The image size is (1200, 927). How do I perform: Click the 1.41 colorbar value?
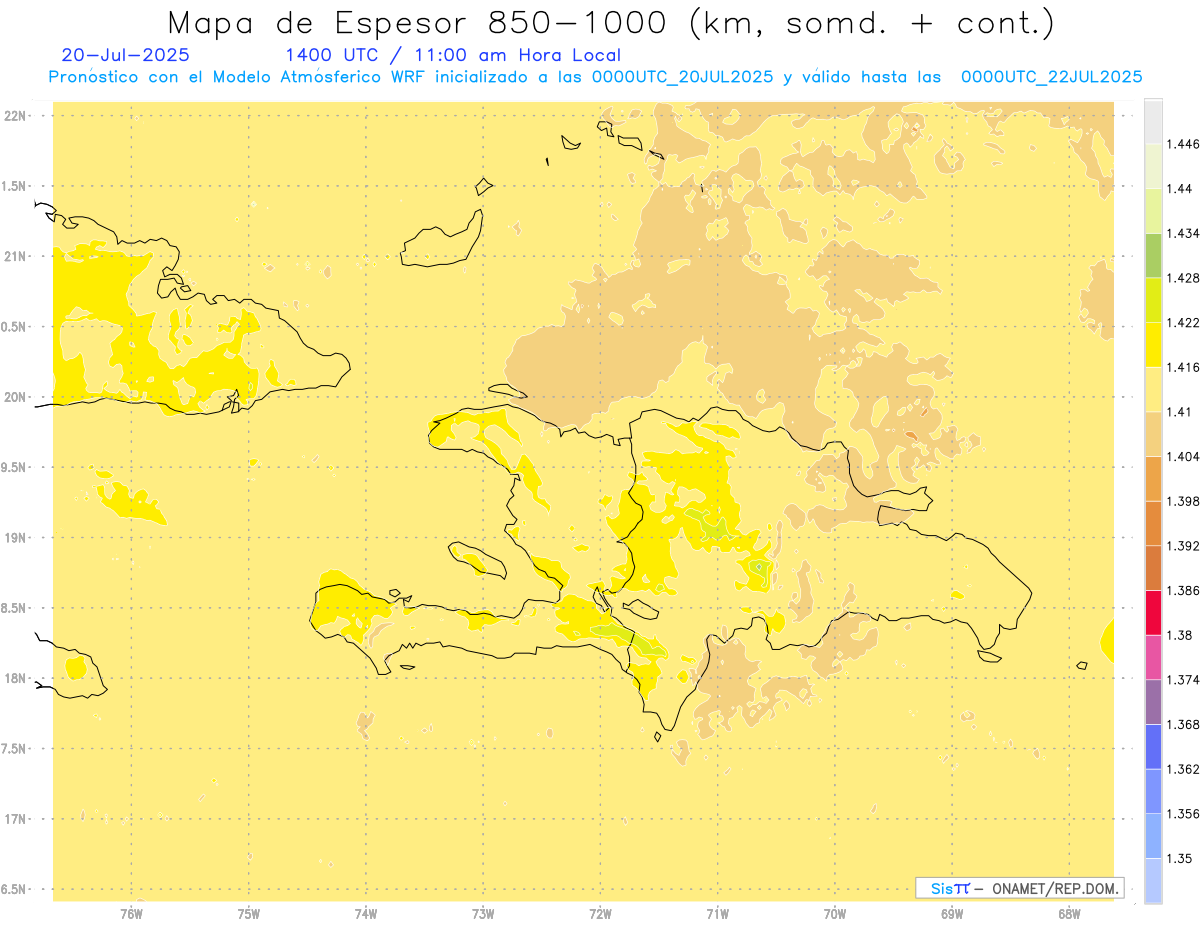[1179, 412]
